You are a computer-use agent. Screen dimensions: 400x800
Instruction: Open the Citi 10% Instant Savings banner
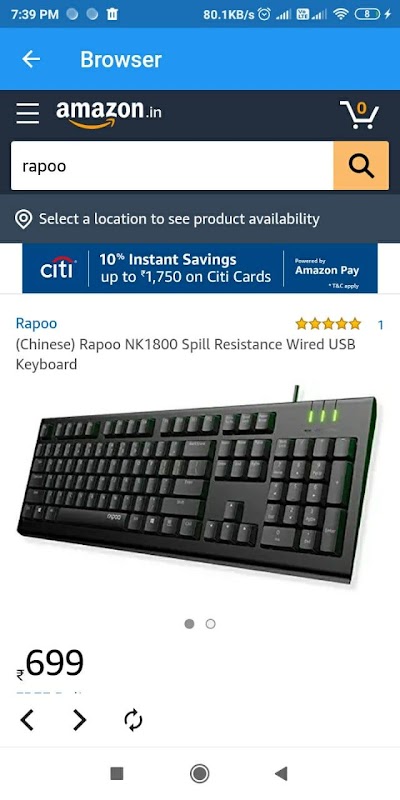(200, 268)
